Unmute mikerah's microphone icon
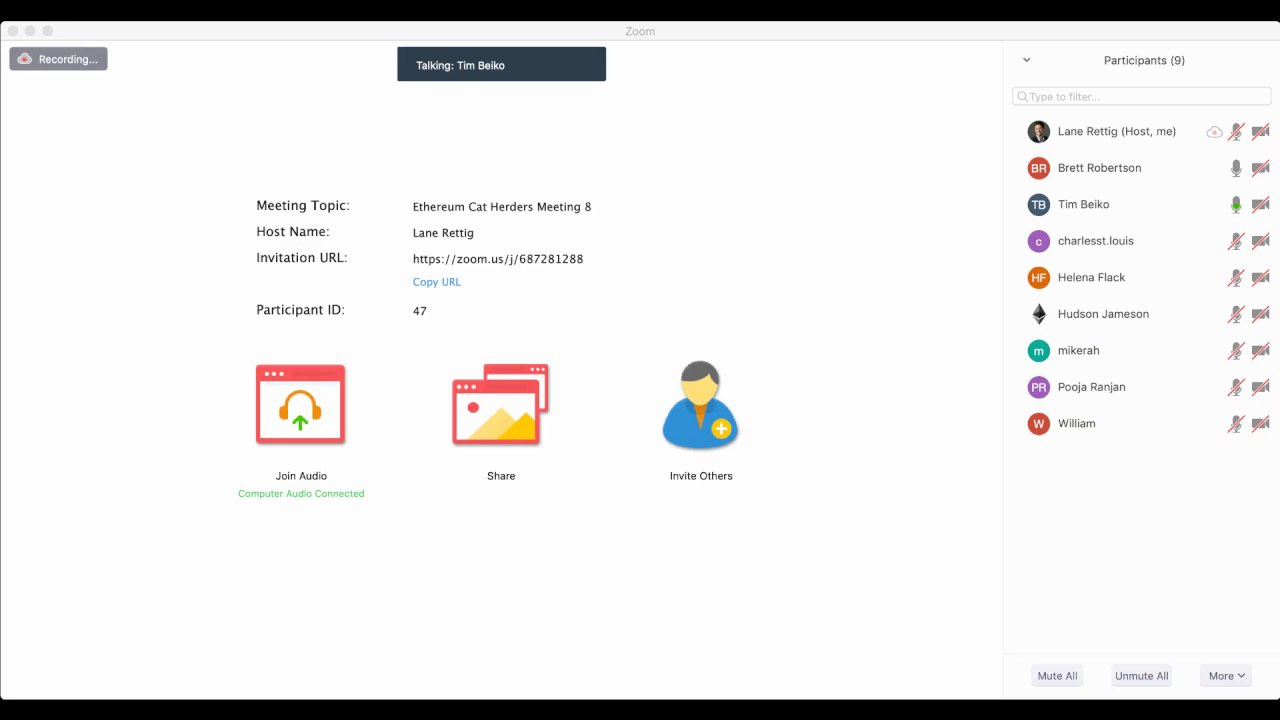 pyautogui.click(x=1236, y=351)
